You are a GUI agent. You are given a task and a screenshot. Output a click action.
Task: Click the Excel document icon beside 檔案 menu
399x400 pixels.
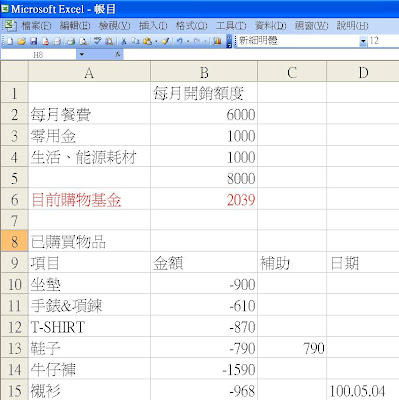10,25
